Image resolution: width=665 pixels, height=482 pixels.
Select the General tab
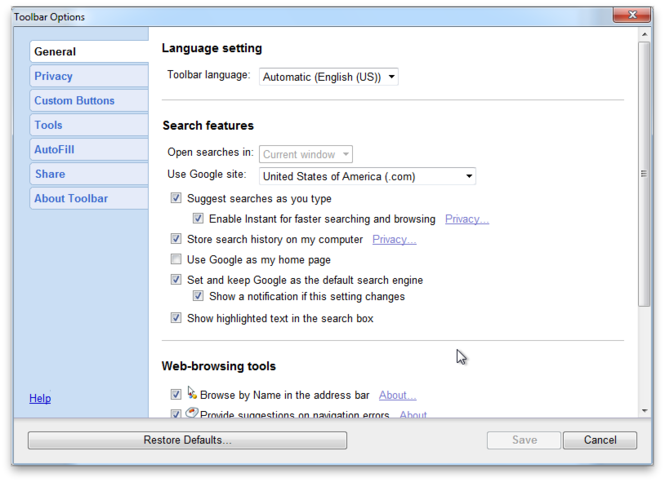tap(89, 52)
